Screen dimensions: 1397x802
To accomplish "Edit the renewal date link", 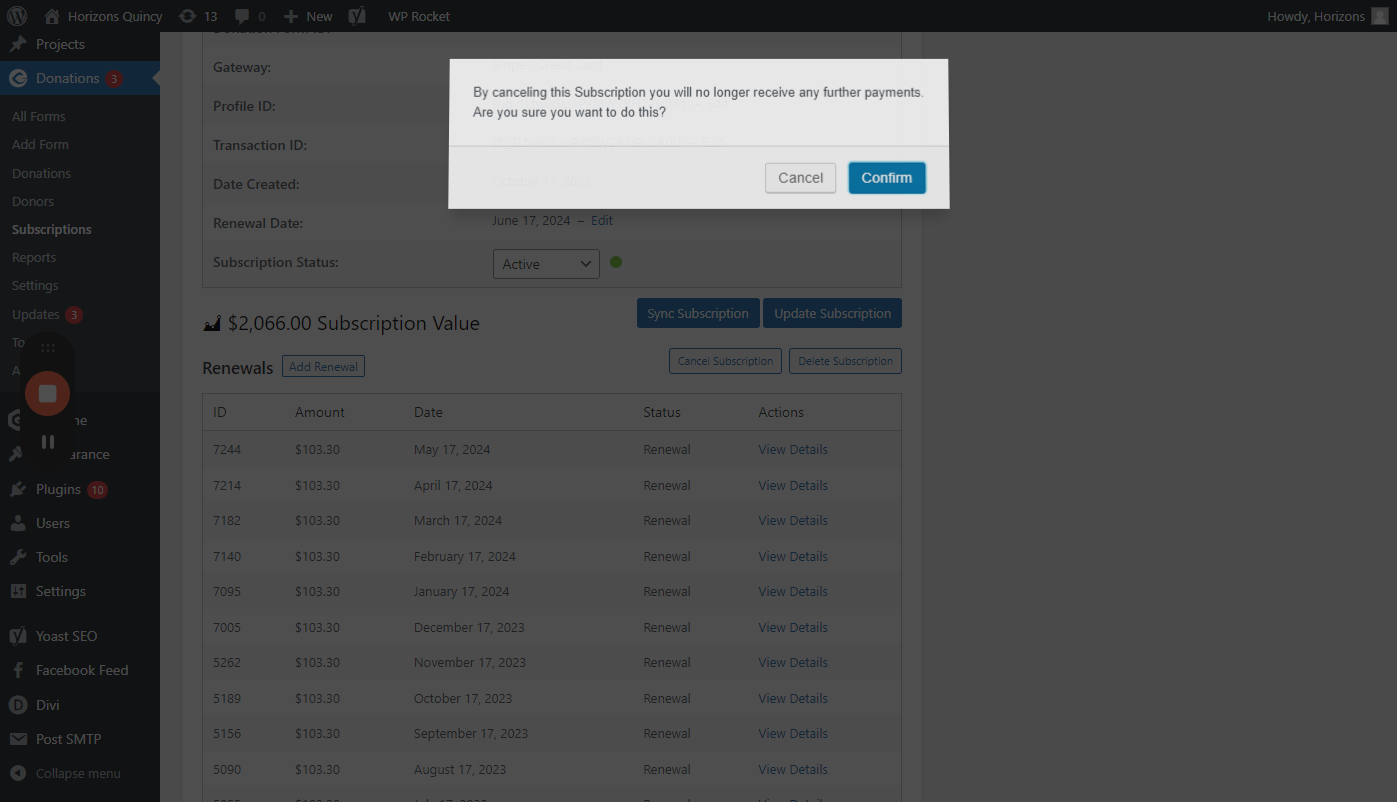I will (602, 220).
